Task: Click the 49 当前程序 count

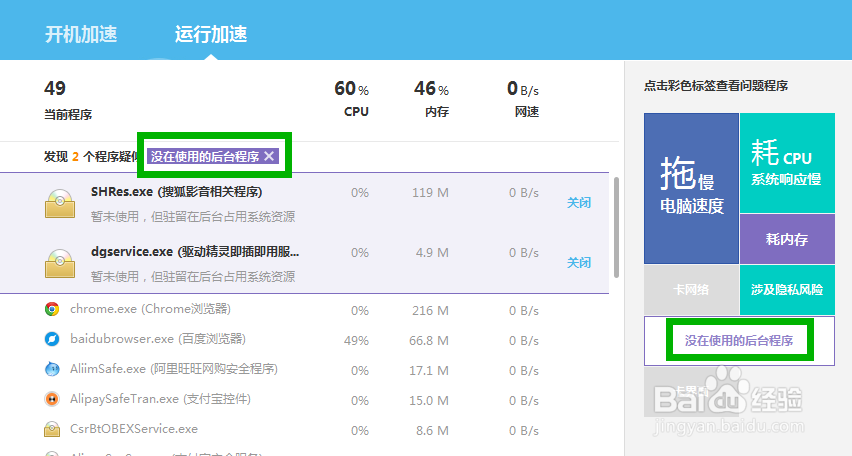Action: tap(68, 100)
